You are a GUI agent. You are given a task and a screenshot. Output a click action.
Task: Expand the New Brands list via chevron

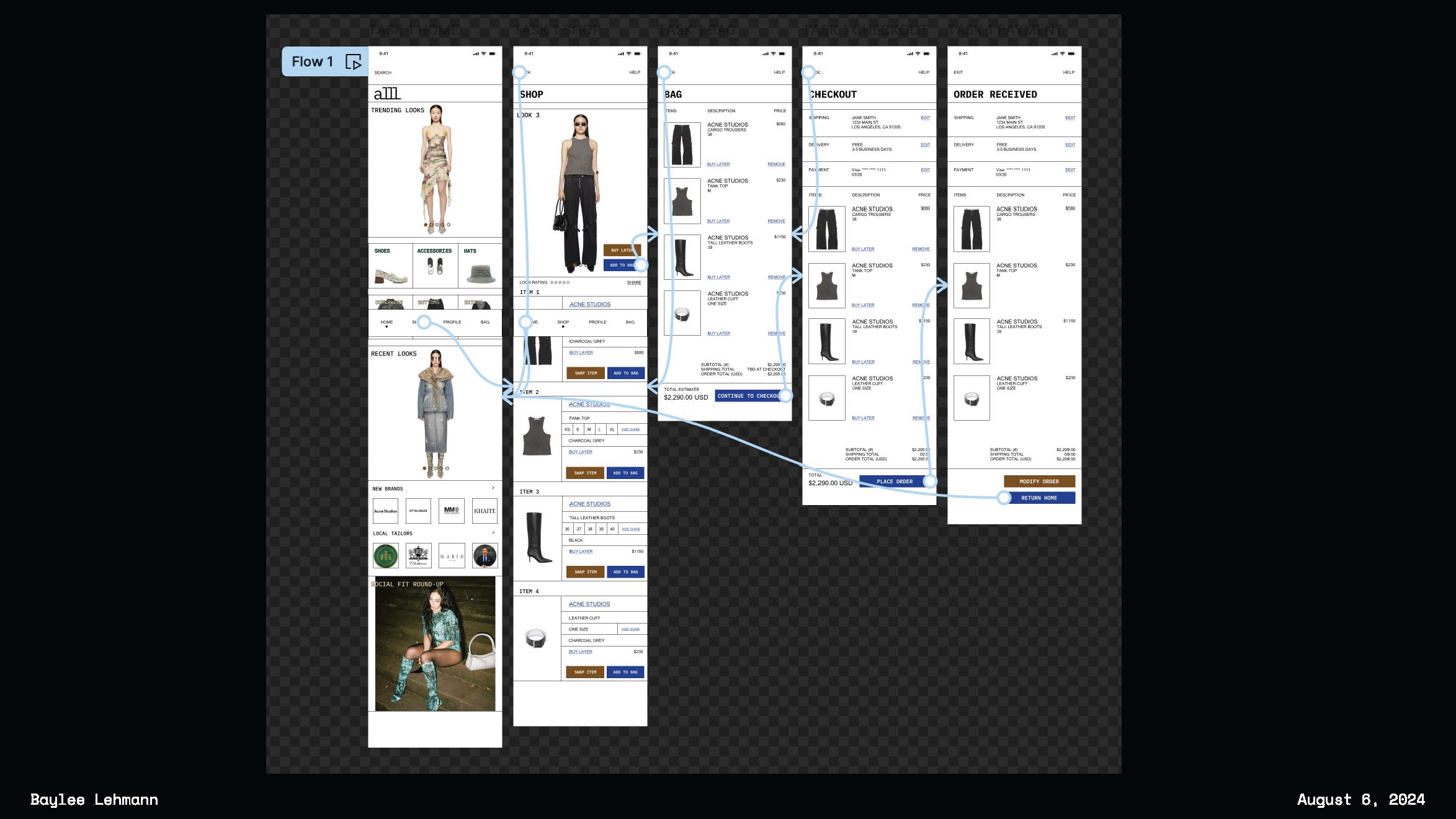pyautogui.click(x=494, y=489)
